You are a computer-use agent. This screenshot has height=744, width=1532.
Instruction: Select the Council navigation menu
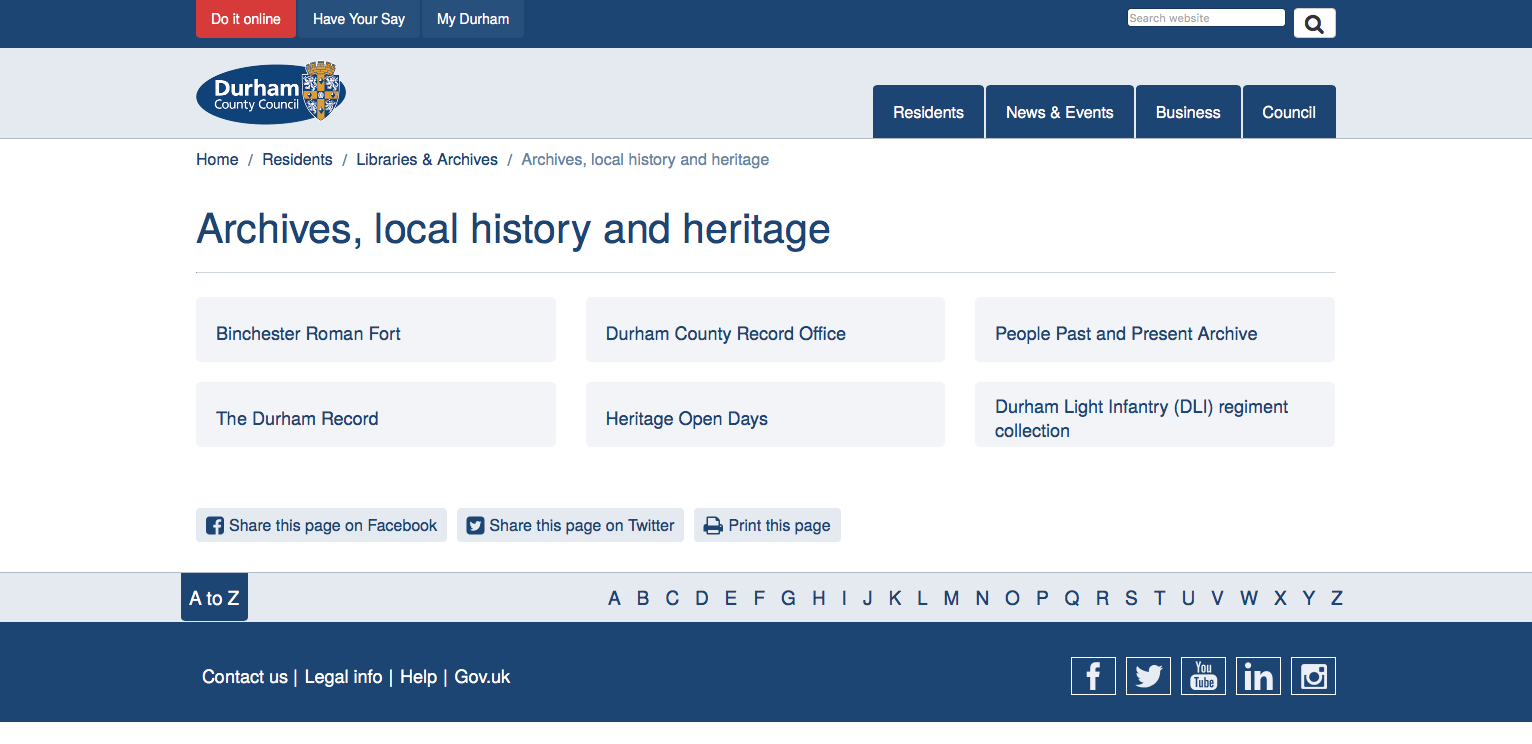[x=1289, y=112]
